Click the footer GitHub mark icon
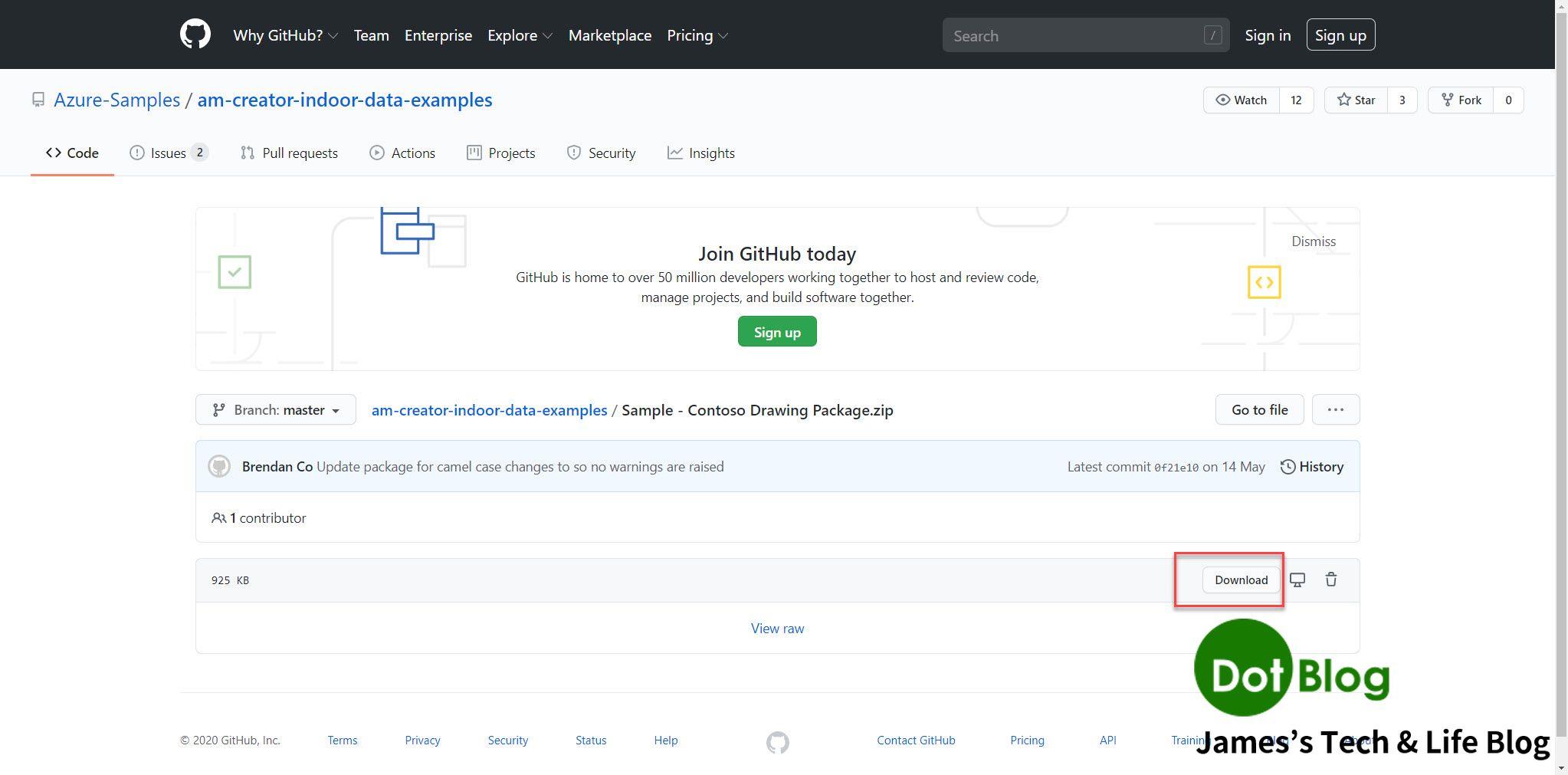Viewport: 1568px width, 775px height. (777, 742)
